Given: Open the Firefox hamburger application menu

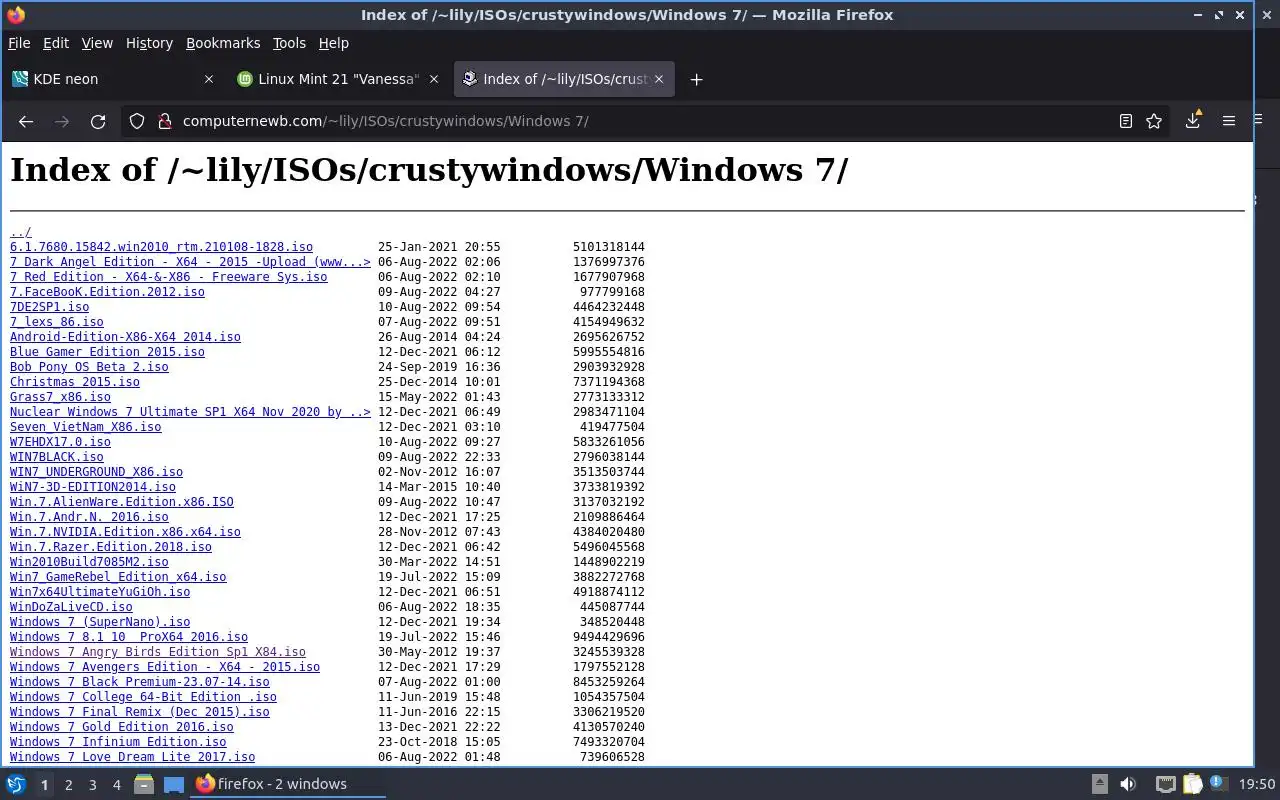Looking at the screenshot, I should 1229,121.
